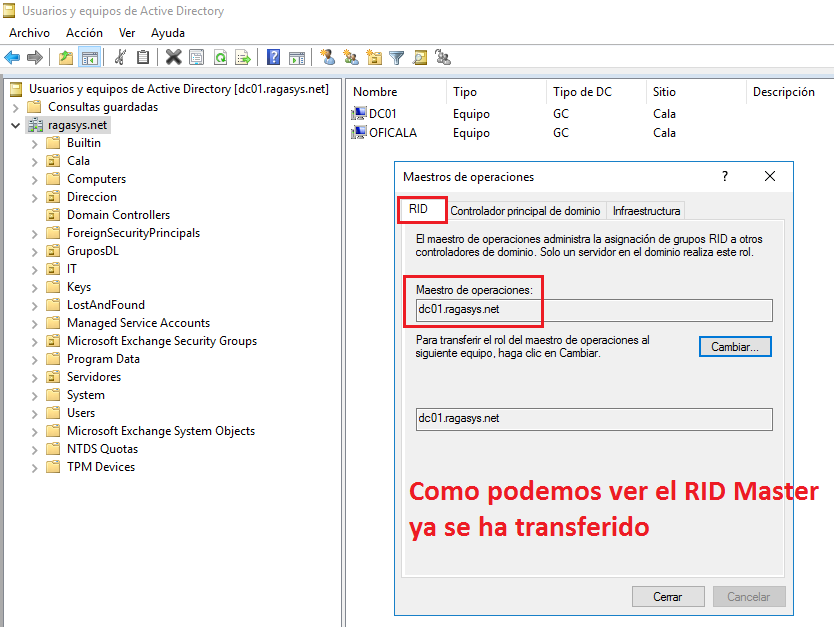Expand the Direccion OU
834x627 pixels.
pyautogui.click(x=35, y=198)
